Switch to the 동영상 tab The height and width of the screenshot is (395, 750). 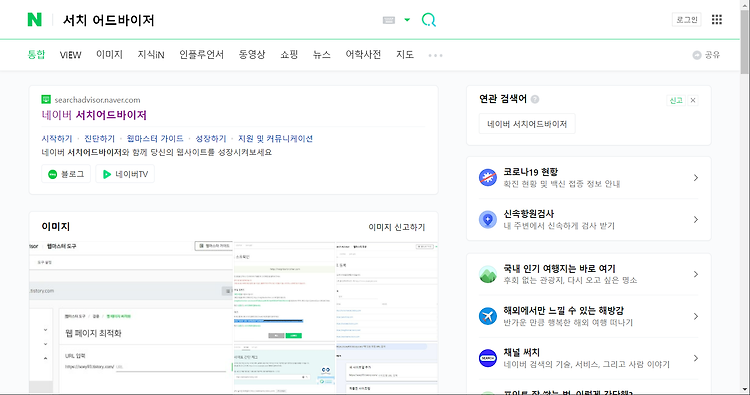[x=252, y=55]
